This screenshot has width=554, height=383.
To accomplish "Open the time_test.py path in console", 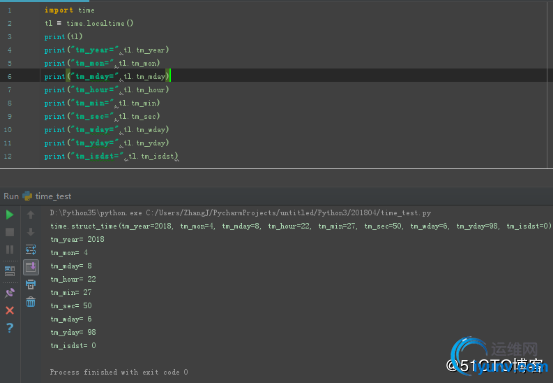I will click(288, 213).
